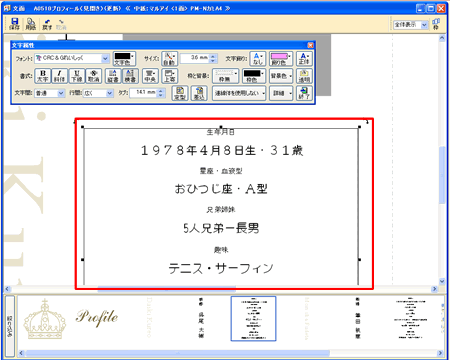Increase font size with up stepper arrow
This screenshot has width=450, height=360.
(x=214, y=56)
